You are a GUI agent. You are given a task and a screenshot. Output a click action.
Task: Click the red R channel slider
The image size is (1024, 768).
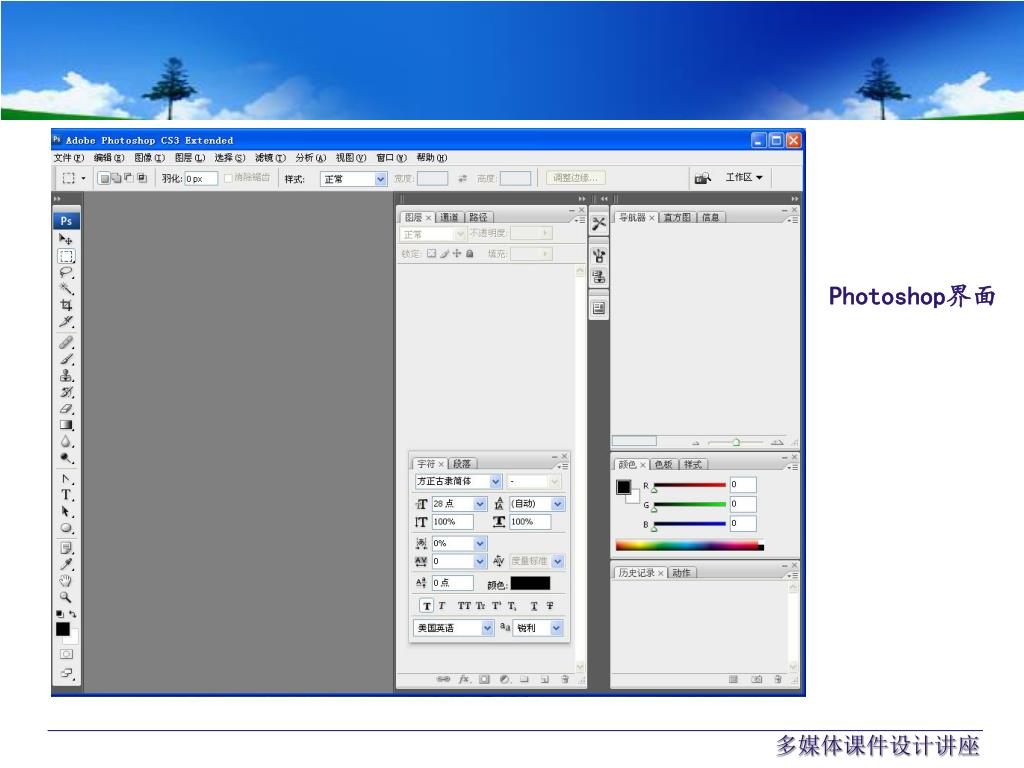[690, 485]
